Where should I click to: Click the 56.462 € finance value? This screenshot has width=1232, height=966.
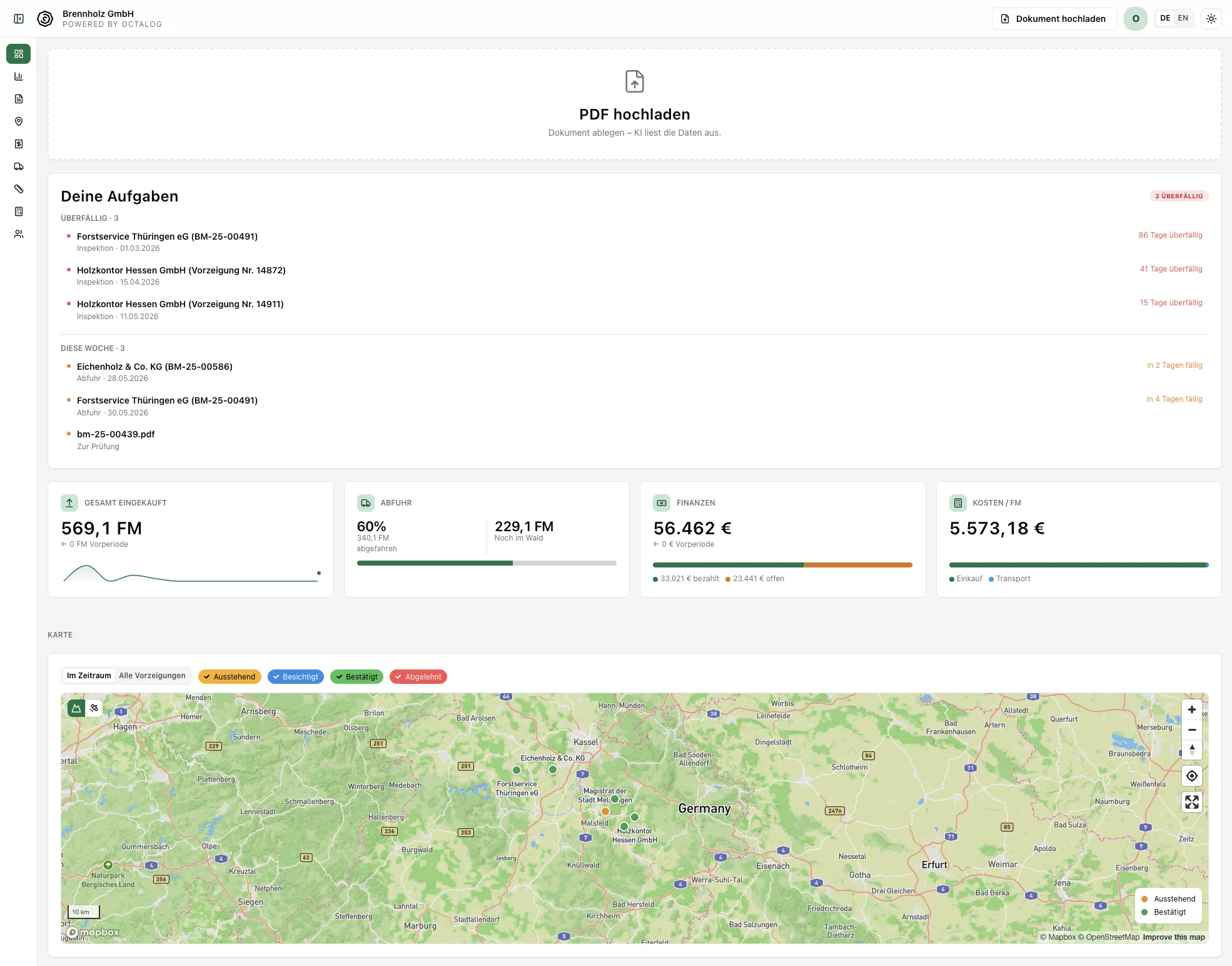pyautogui.click(x=692, y=529)
